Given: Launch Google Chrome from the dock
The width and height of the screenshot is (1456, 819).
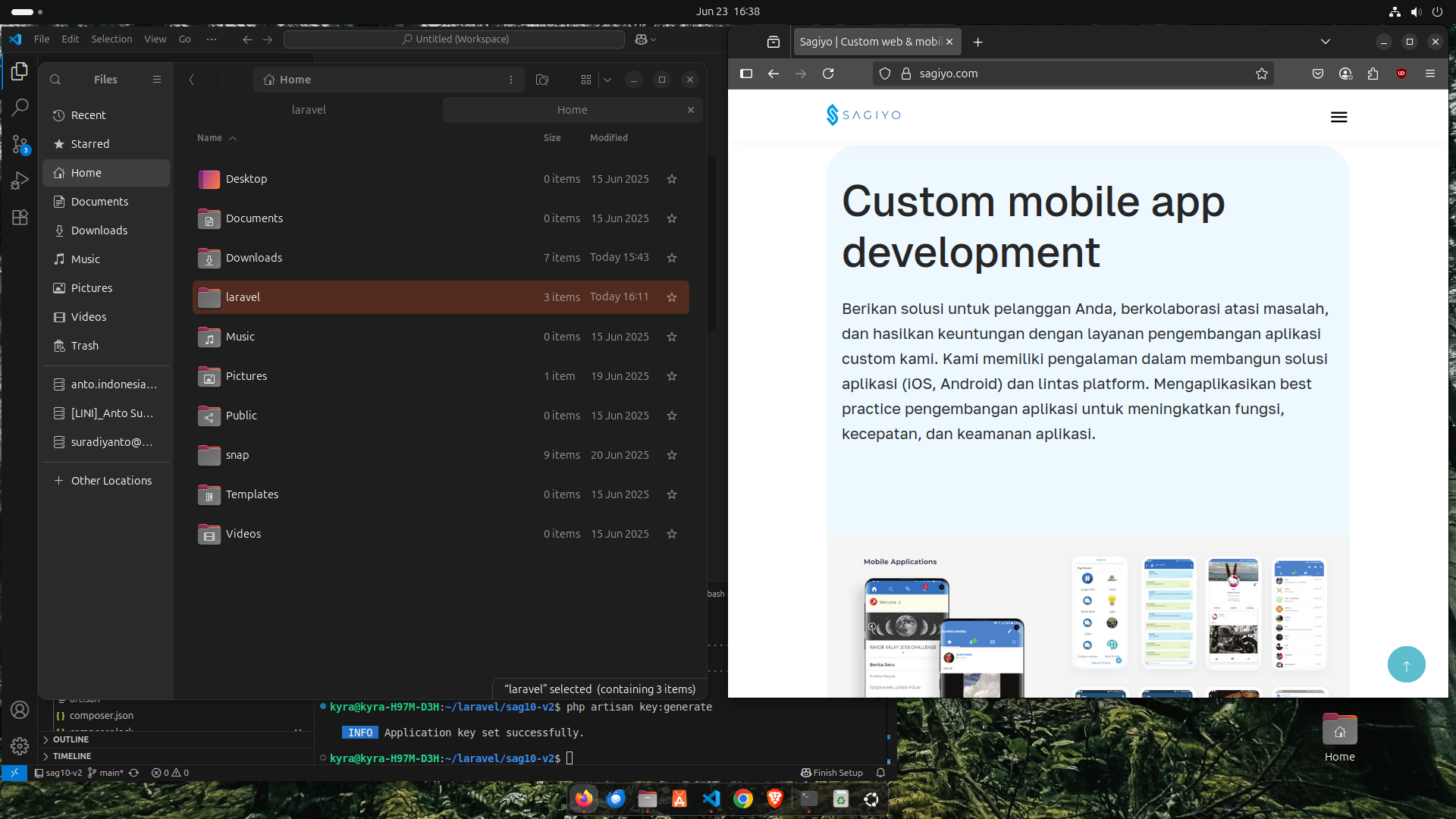Looking at the screenshot, I should click(743, 799).
